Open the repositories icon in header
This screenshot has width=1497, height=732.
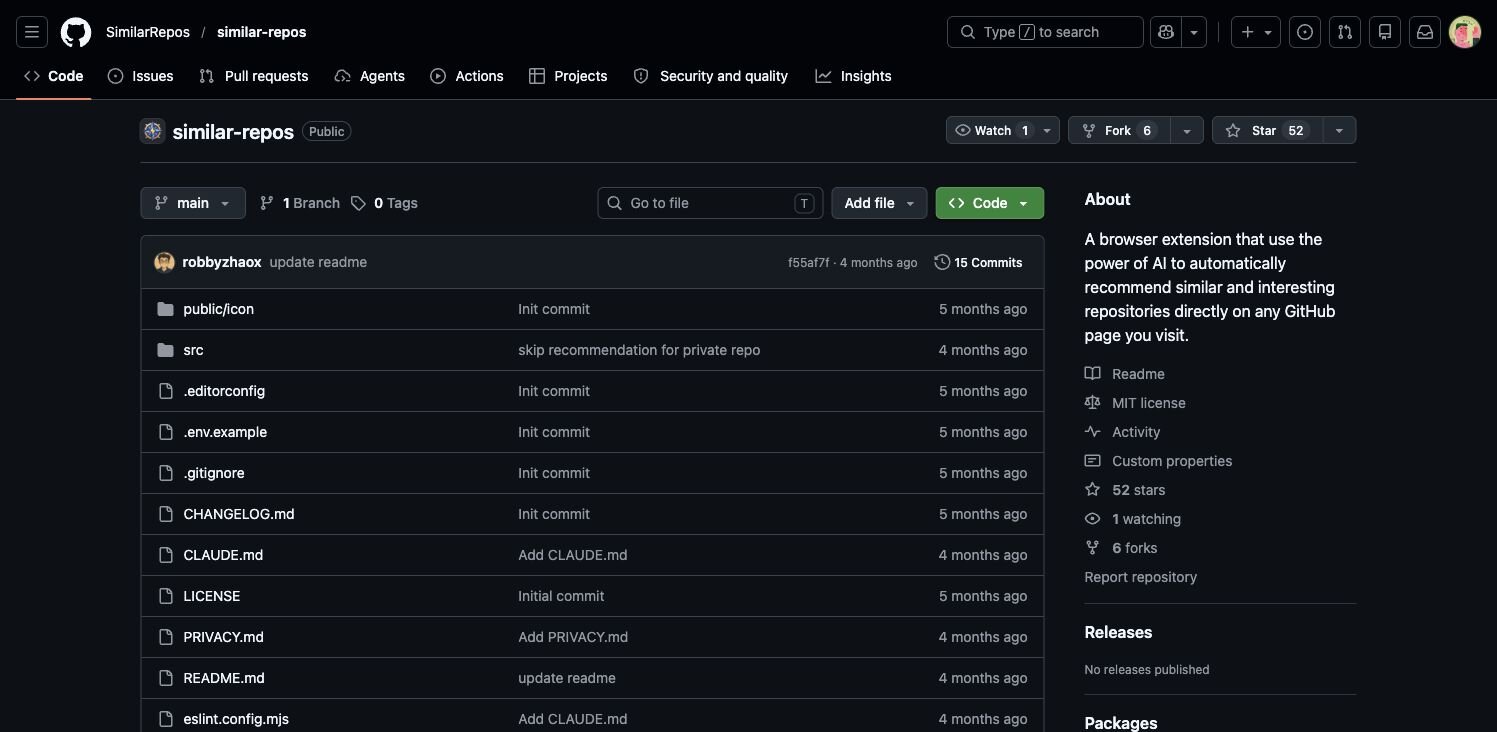point(1385,32)
